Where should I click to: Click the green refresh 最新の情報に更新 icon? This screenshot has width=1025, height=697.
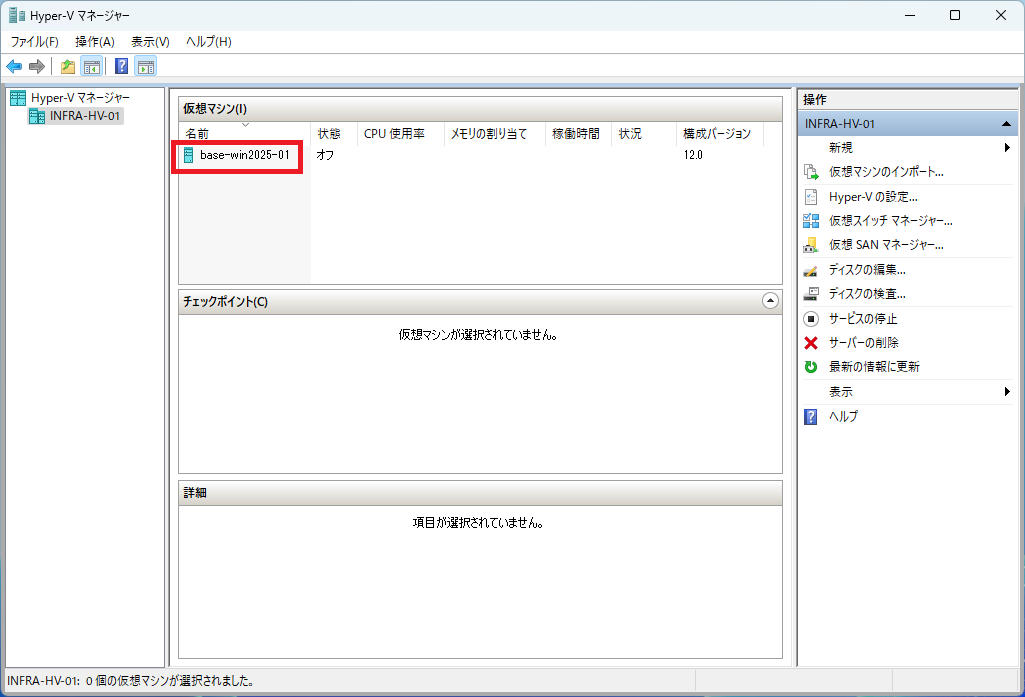point(811,367)
